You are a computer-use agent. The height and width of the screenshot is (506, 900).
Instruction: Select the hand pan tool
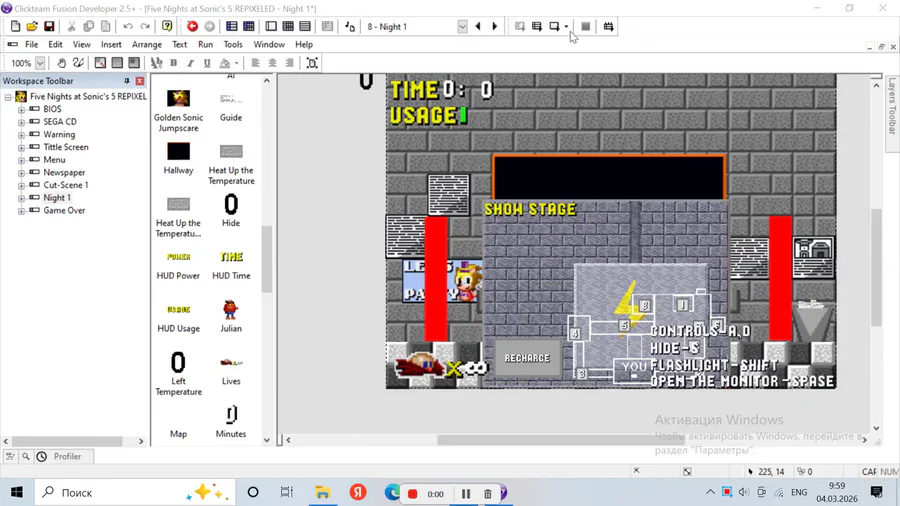[61, 63]
